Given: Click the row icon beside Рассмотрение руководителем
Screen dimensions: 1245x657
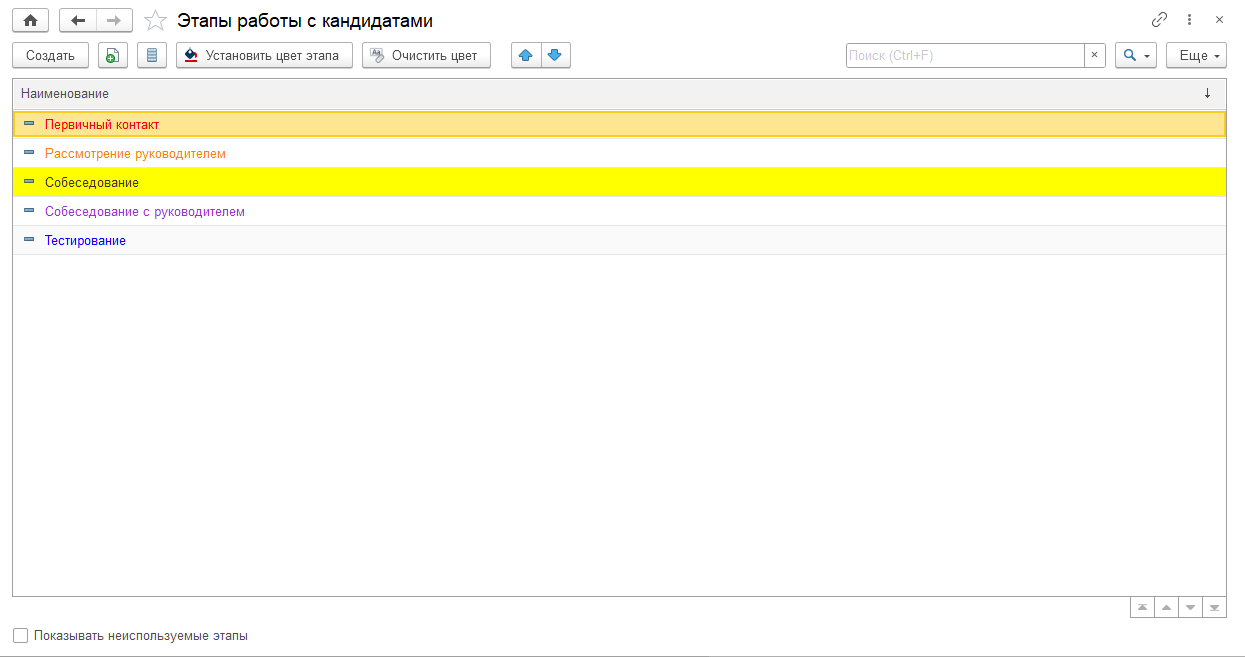Looking at the screenshot, I should pyautogui.click(x=29, y=153).
